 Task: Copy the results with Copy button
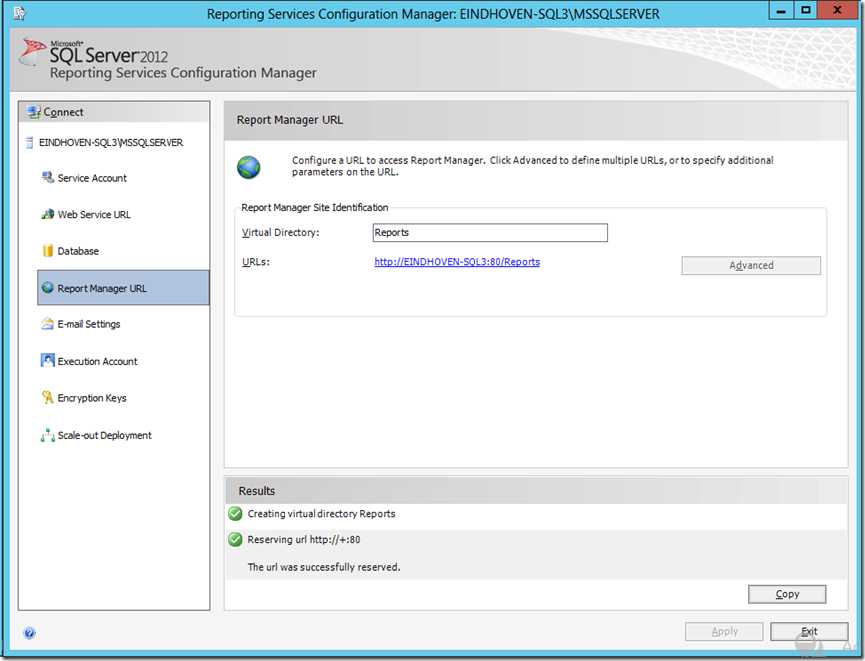[x=787, y=594]
